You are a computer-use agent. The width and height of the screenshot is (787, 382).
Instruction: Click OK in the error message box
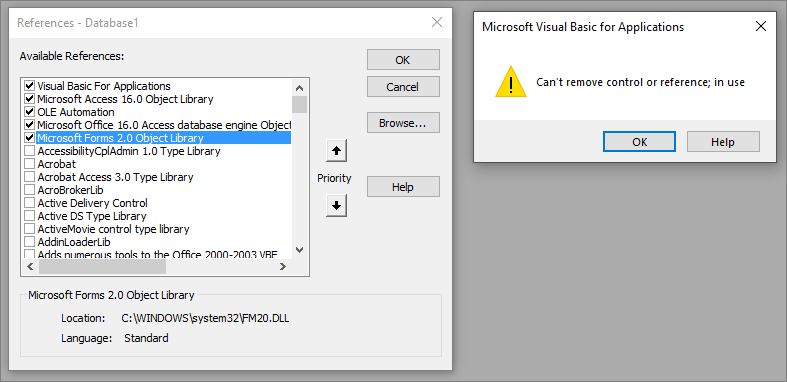639,142
